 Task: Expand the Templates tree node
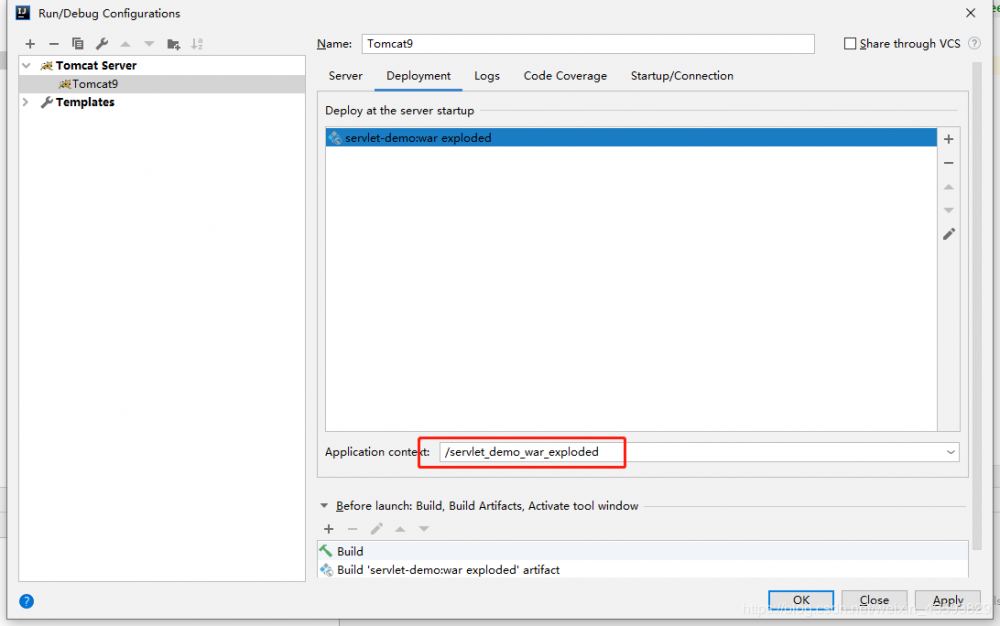pyautogui.click(x=26, y=102)
